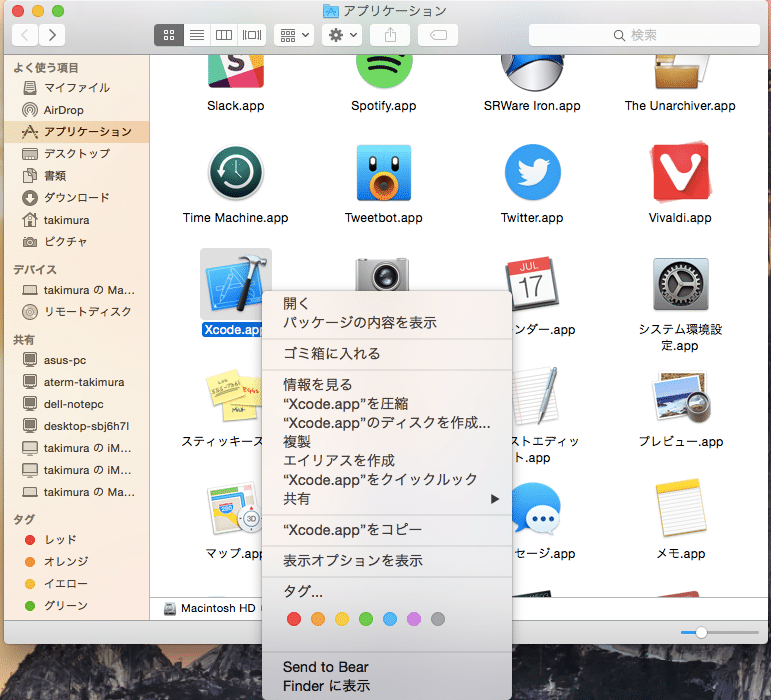Viewport: 771px width, 700px height.
Task: Choose “Xcode.app”をコピー menu item
Action: 387,530
